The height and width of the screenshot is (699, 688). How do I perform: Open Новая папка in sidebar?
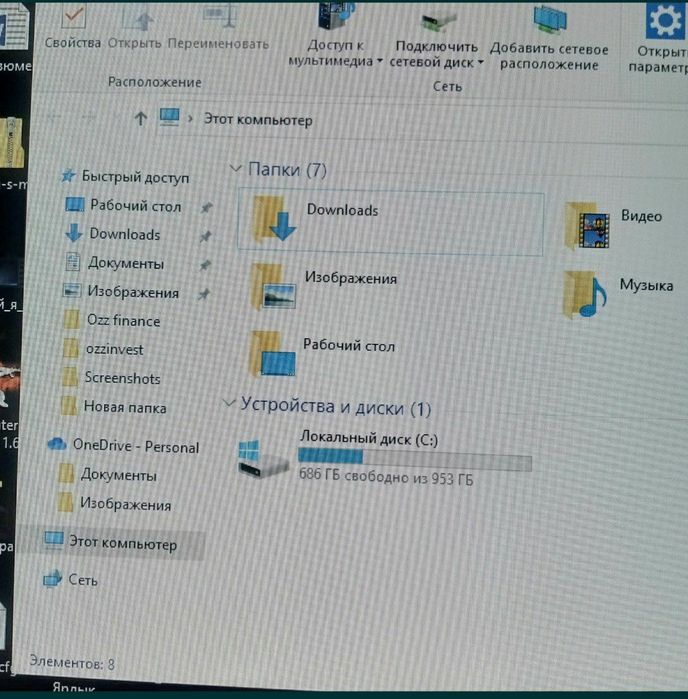[x=124, y=407]
